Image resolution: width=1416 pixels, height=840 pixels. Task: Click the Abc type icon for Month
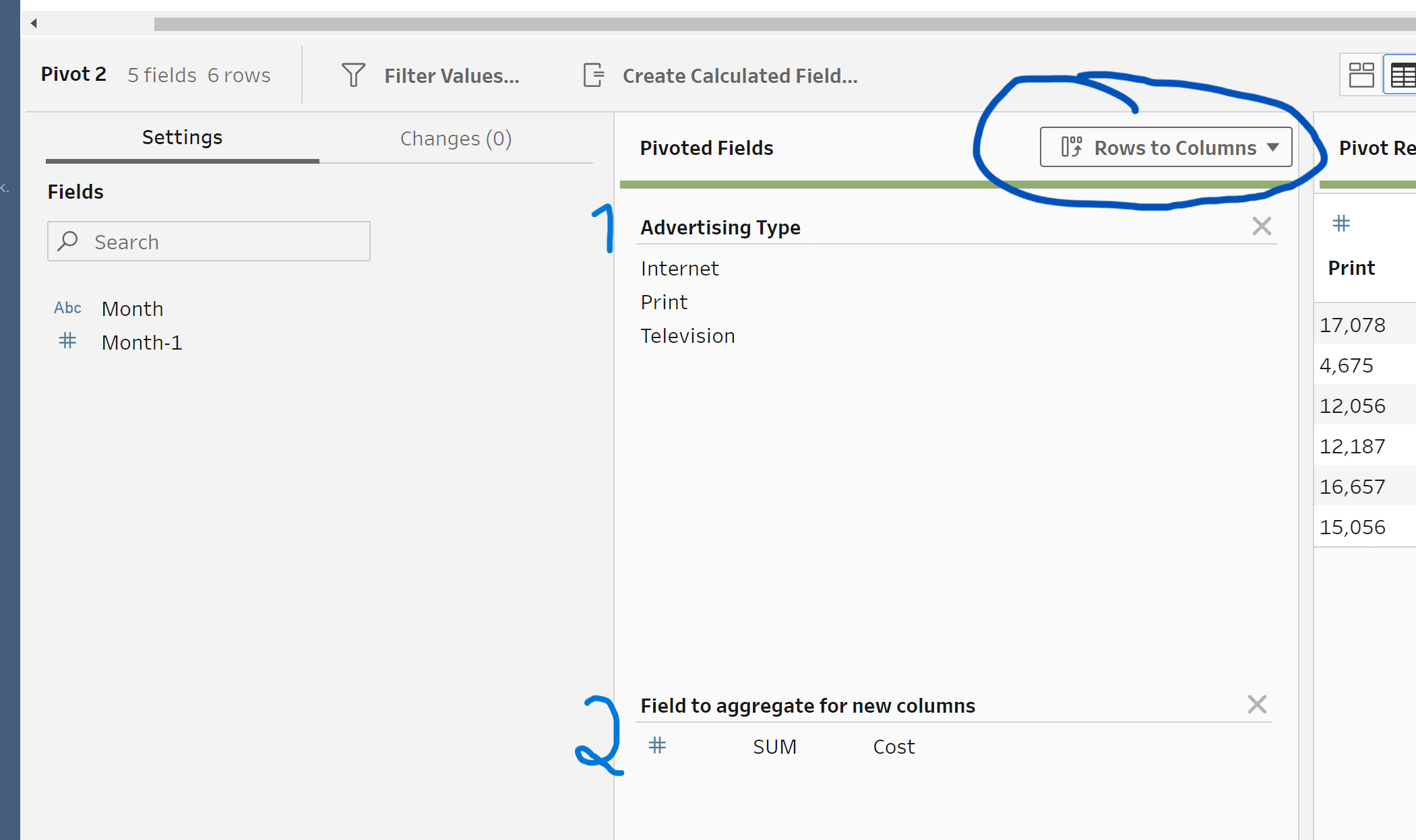[67, 308]
